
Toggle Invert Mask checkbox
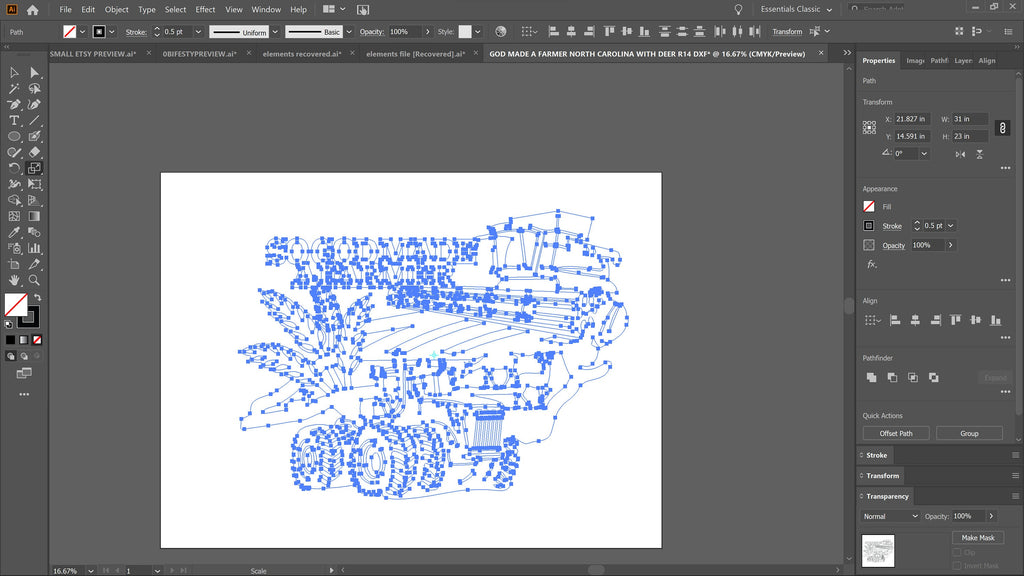[x=957, y=566]
